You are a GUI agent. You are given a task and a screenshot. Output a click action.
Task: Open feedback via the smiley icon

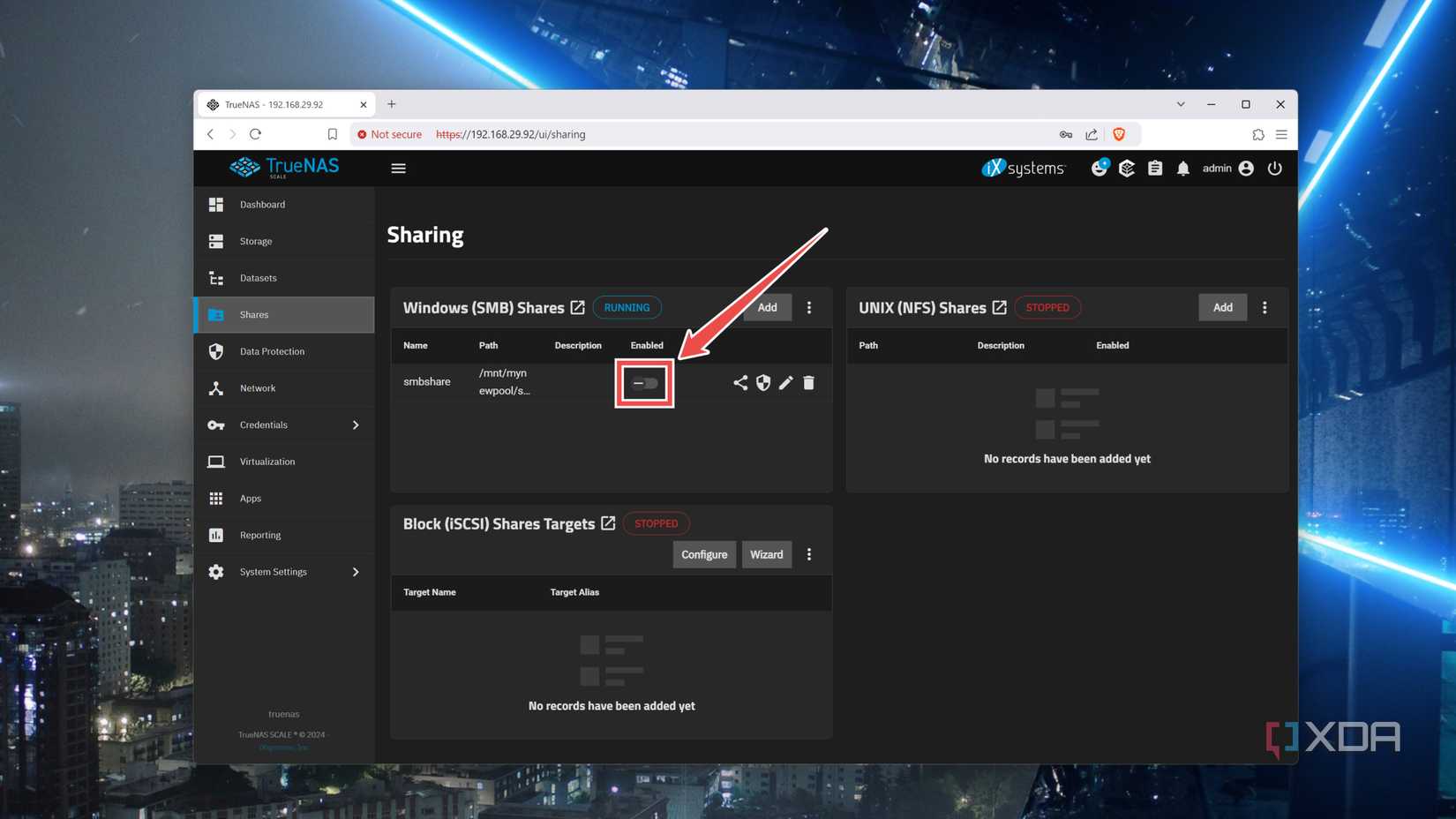click(1099, 168)
